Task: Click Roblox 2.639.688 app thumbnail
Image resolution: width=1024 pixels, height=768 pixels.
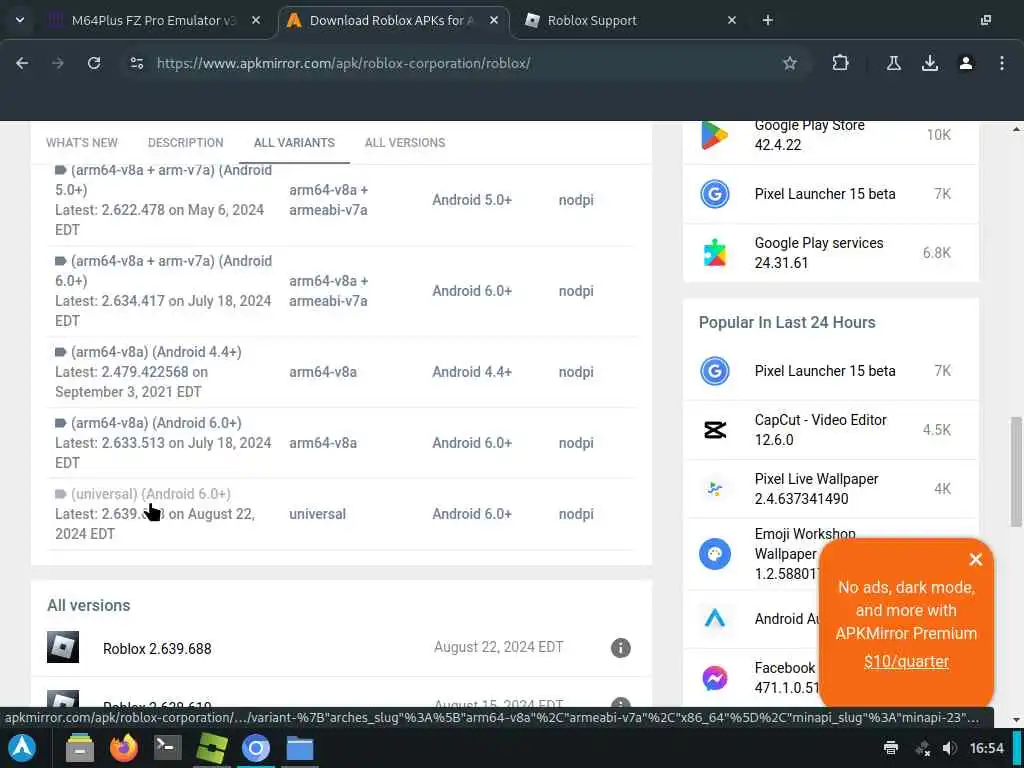Action: click(63, 647)
